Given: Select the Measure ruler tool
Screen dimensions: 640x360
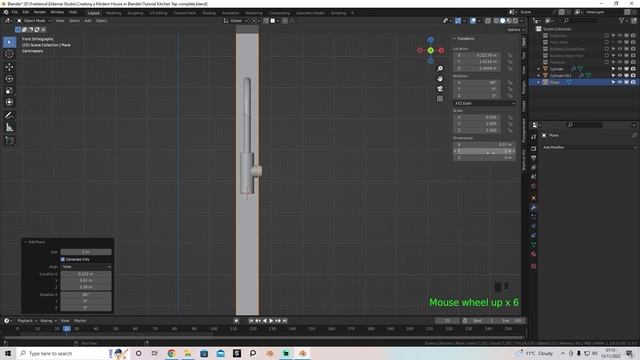Looking at the screenshot, I should pos(9,128).
